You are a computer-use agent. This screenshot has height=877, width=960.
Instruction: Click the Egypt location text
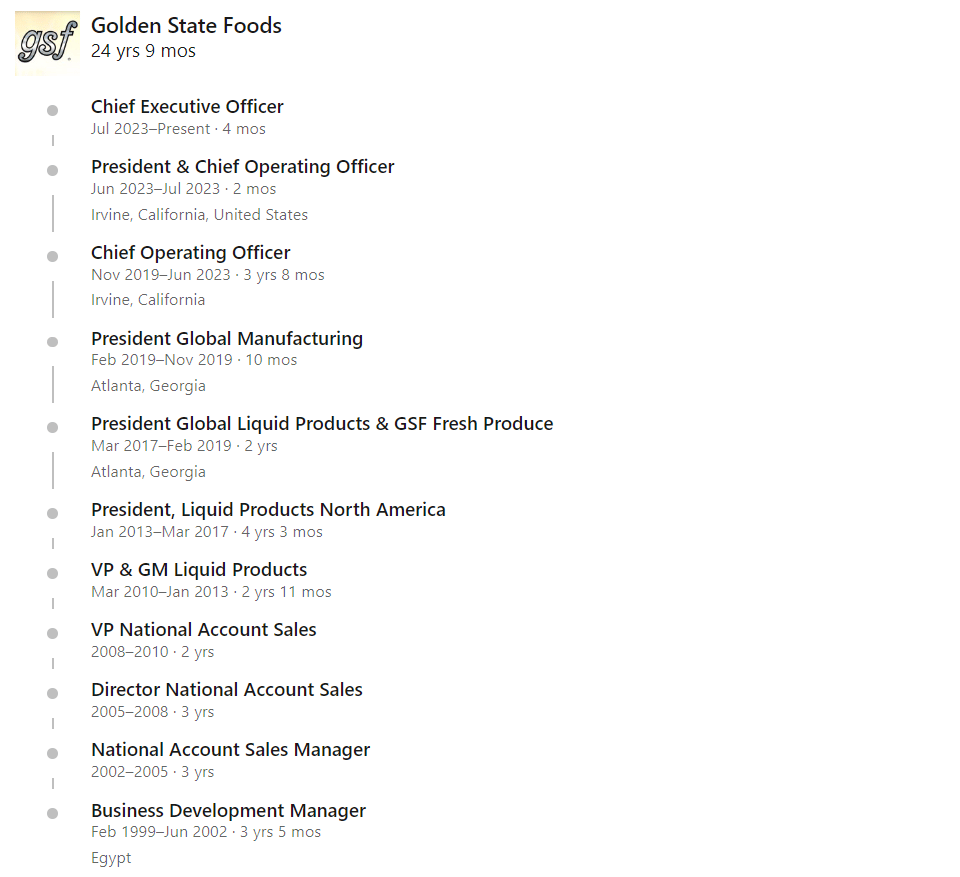(x=111, y=858)
